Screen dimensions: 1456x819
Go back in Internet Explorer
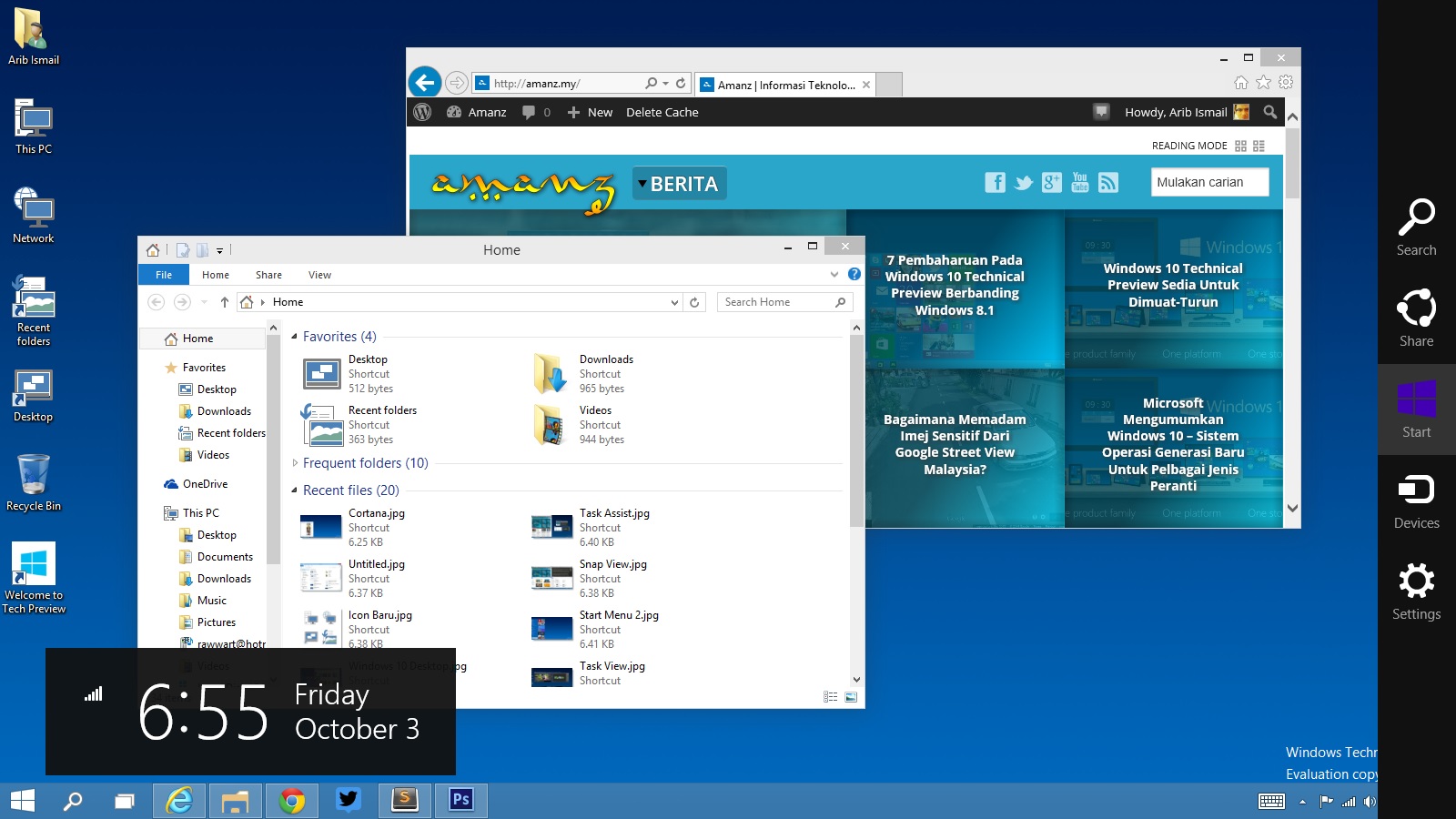tap(425, 83)
